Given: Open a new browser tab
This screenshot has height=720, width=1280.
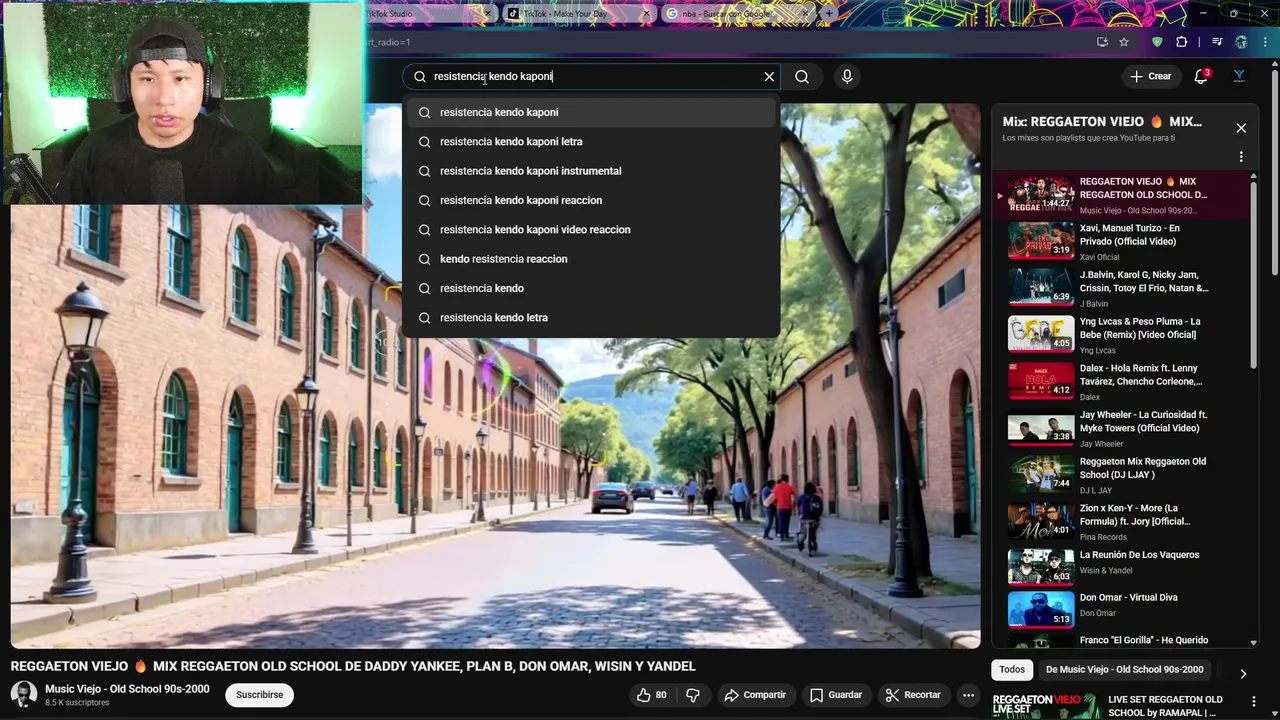Looking at the screenshot, I should [829, 13].
